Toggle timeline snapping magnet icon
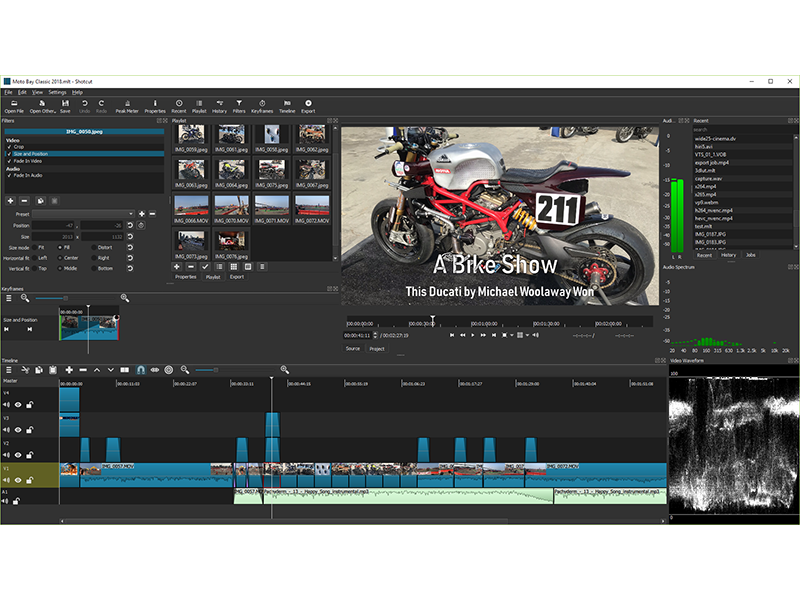 pyautogui.click(x=141, y=370)
